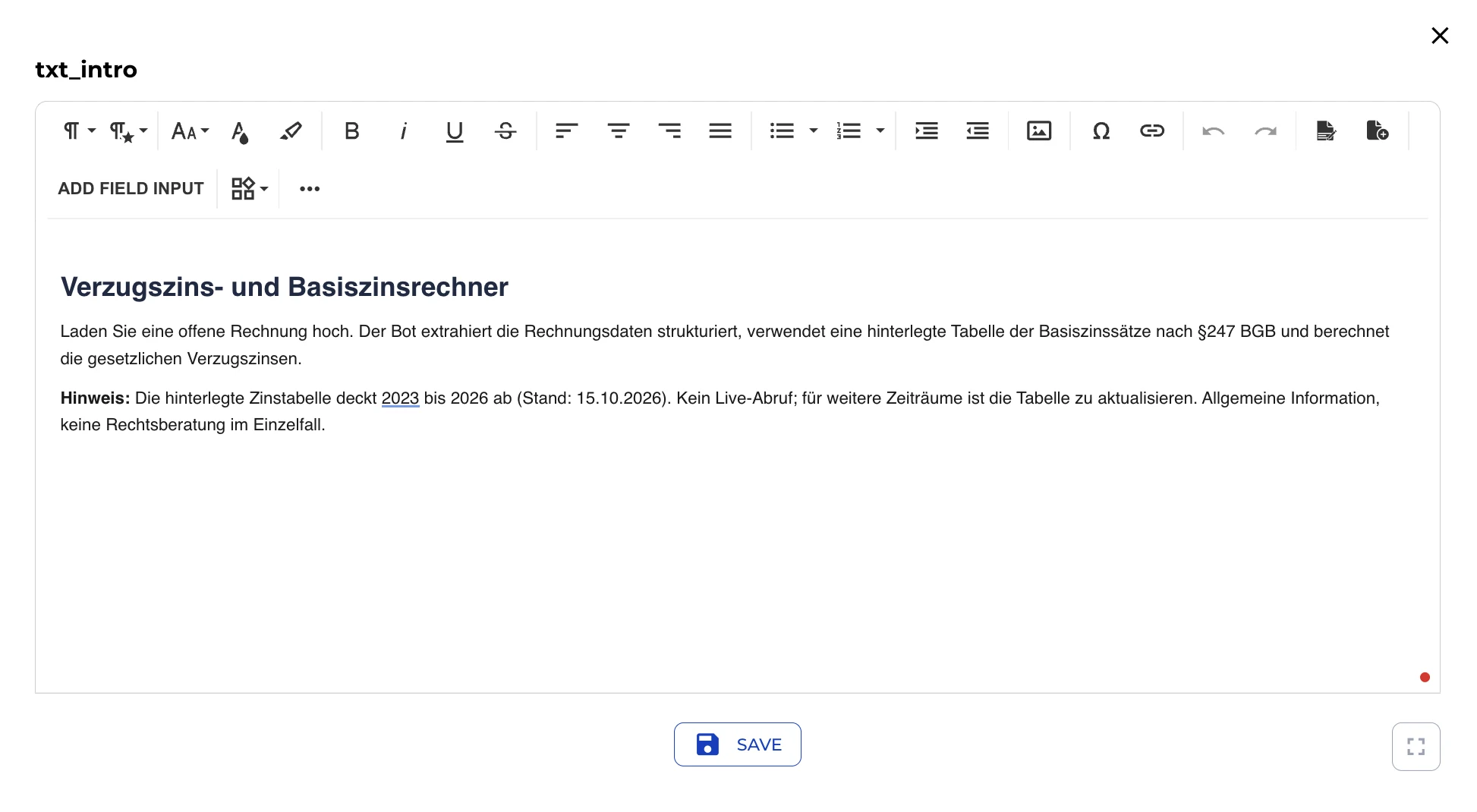Close the txt_intro editor dialog
Image resolution: width=1477 pixels, height=812 pixels.
pos(1440,36)
